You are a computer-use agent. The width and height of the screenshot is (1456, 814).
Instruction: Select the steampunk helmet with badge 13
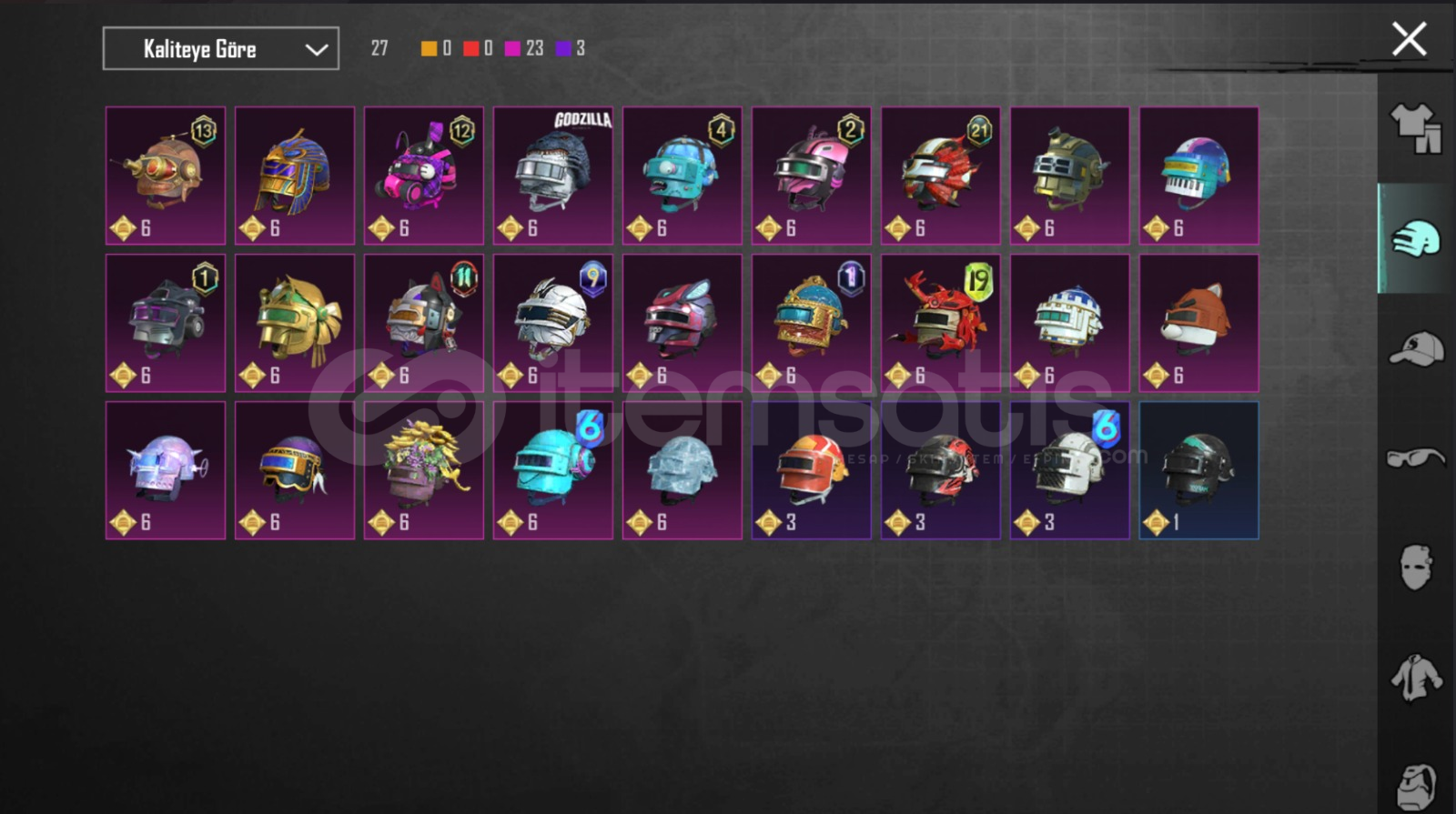(x=166, y=176)
